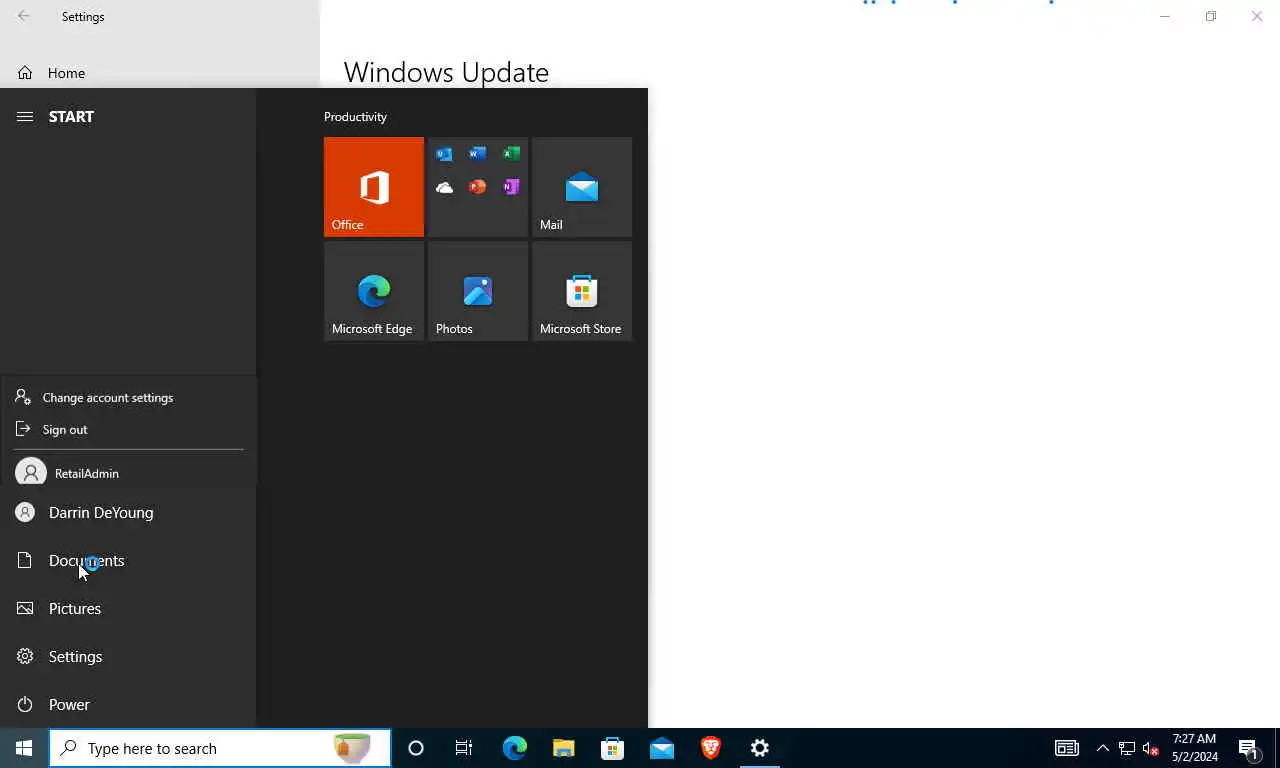Image resolution: width=1280 pixels, height=768 pixels.
Task: Open the Photos tile
Action: point(478,291)
